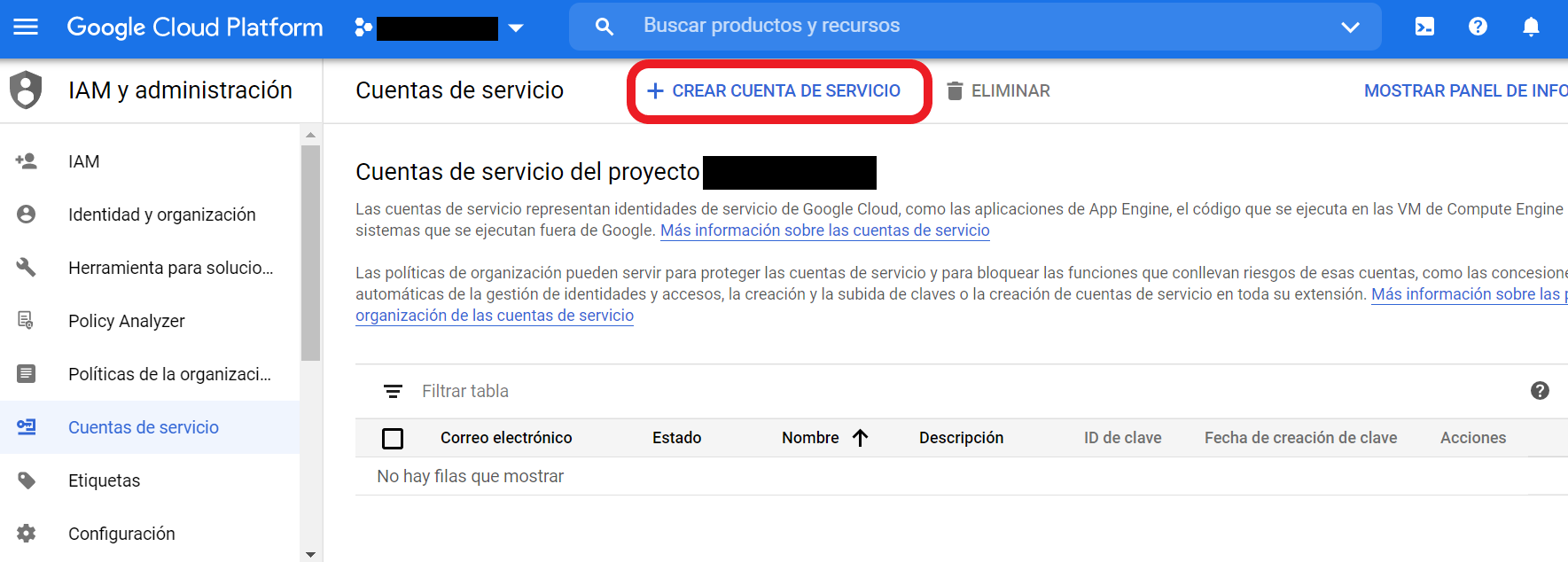Open the project selector dropdown

pos(516,28)
